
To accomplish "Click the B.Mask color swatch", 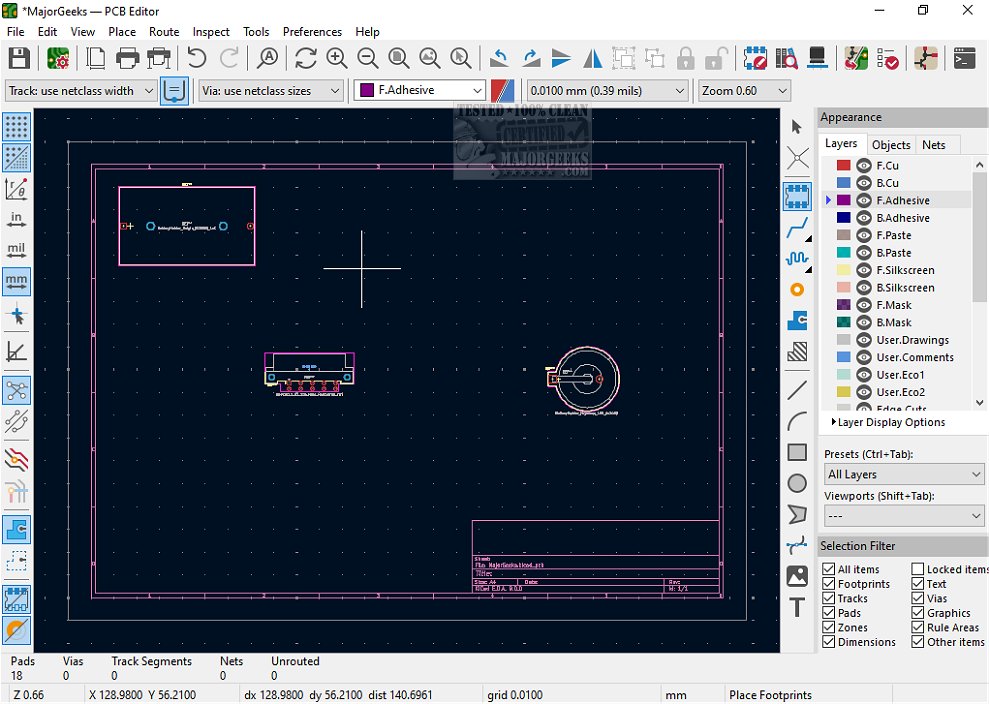I will pyautogui.click(x=843, y=323).
